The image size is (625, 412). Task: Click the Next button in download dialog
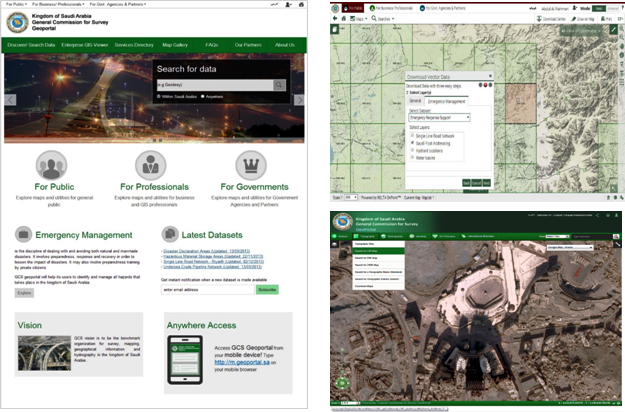pos(486,183)
